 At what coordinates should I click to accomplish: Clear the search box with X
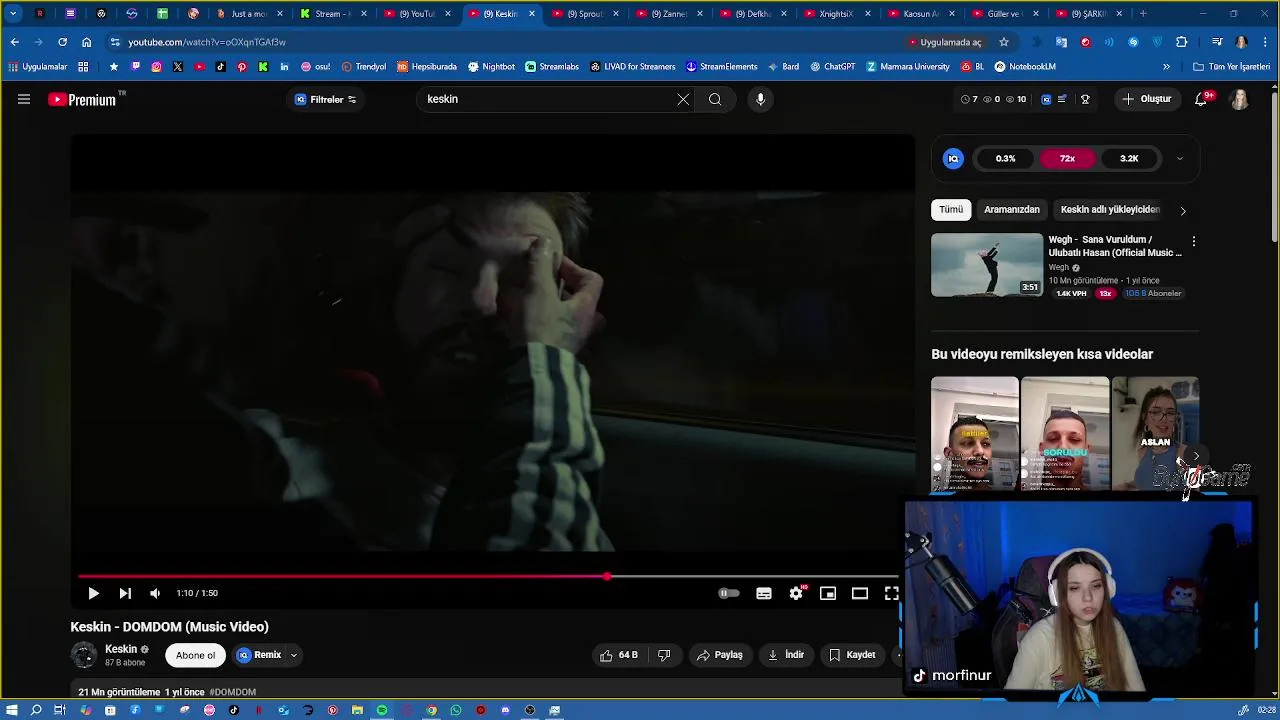click(683, 99)
